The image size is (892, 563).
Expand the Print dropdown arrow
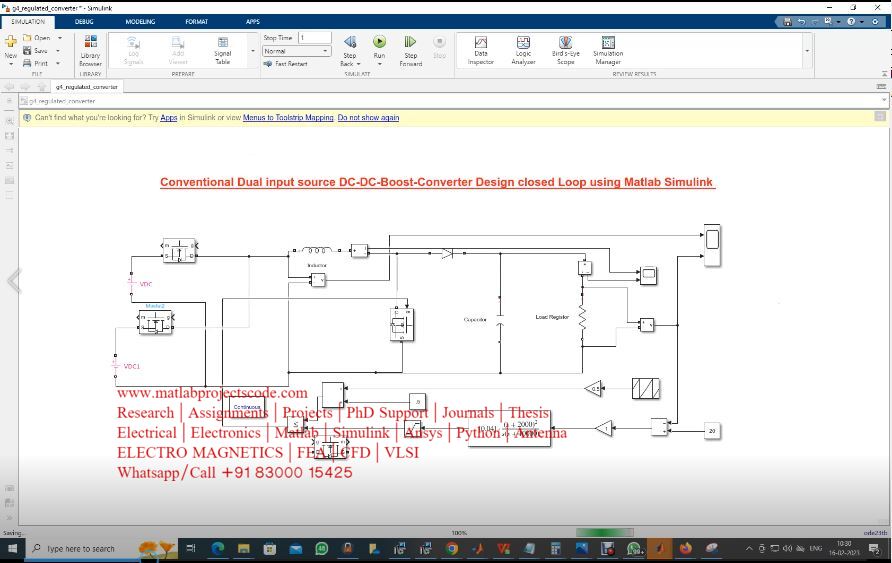[x=58, y=63]
